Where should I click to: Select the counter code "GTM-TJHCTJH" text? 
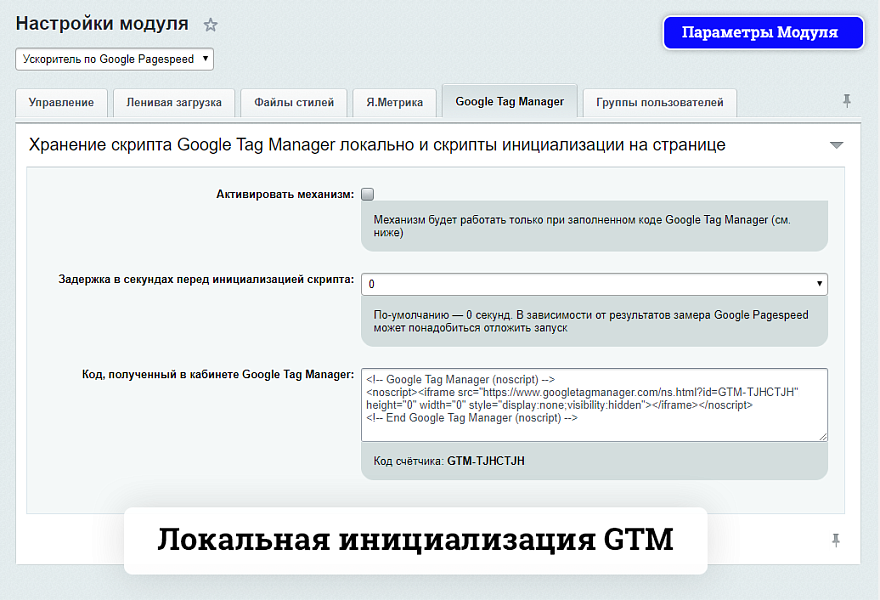pyautogui.click(x=486, y=461)
